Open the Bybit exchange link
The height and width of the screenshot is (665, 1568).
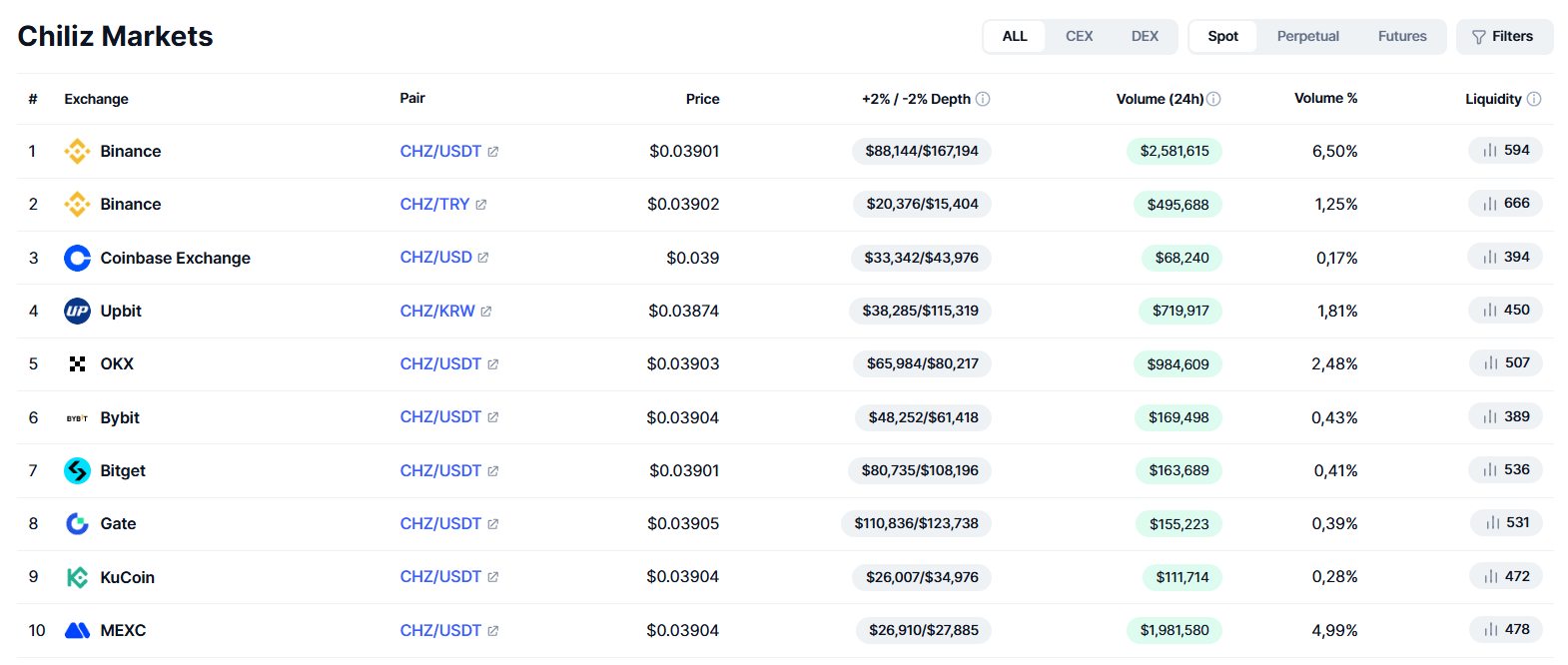tap(120, 417)
